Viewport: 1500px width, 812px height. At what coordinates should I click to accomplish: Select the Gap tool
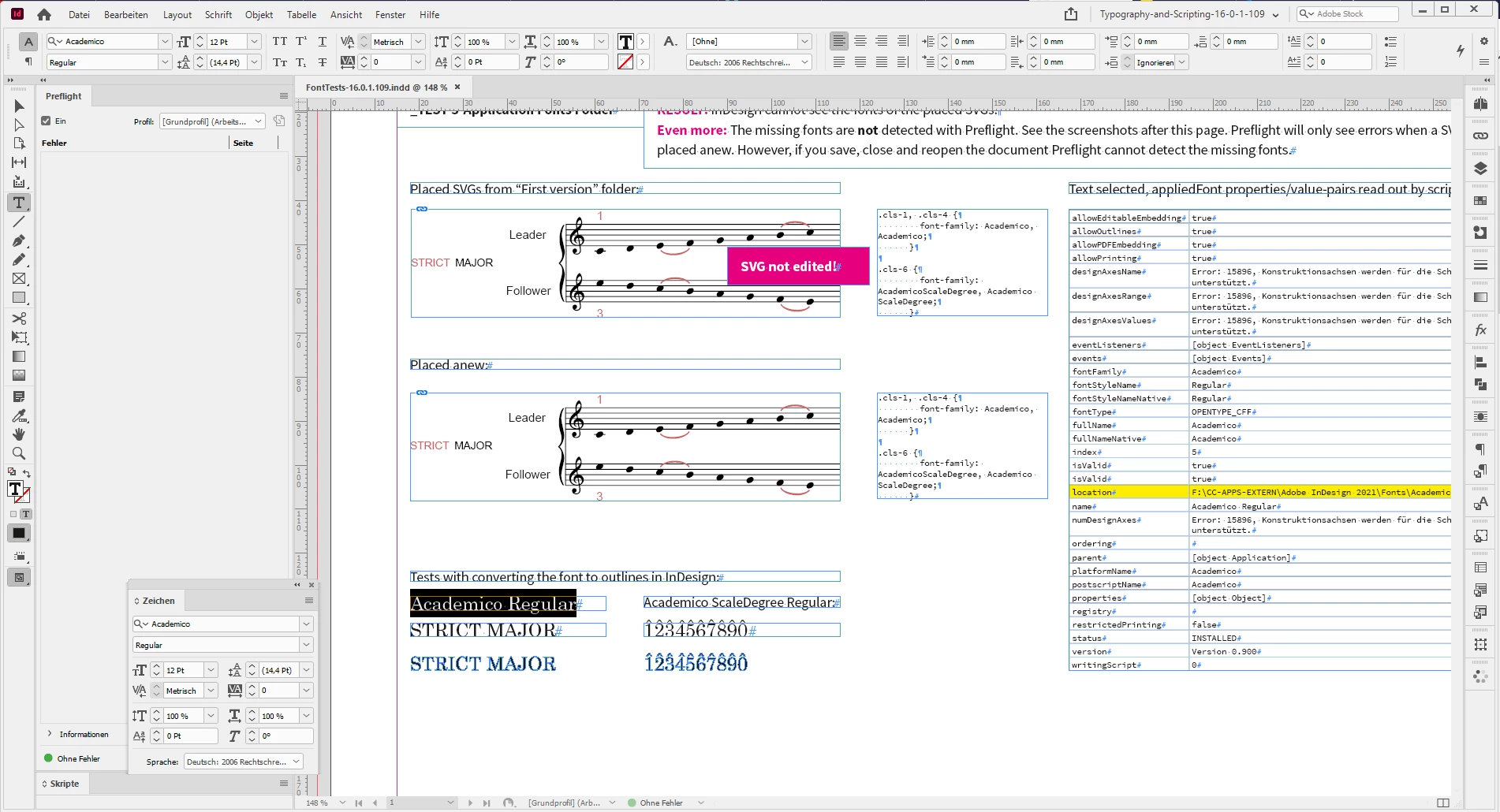[19, 162]
